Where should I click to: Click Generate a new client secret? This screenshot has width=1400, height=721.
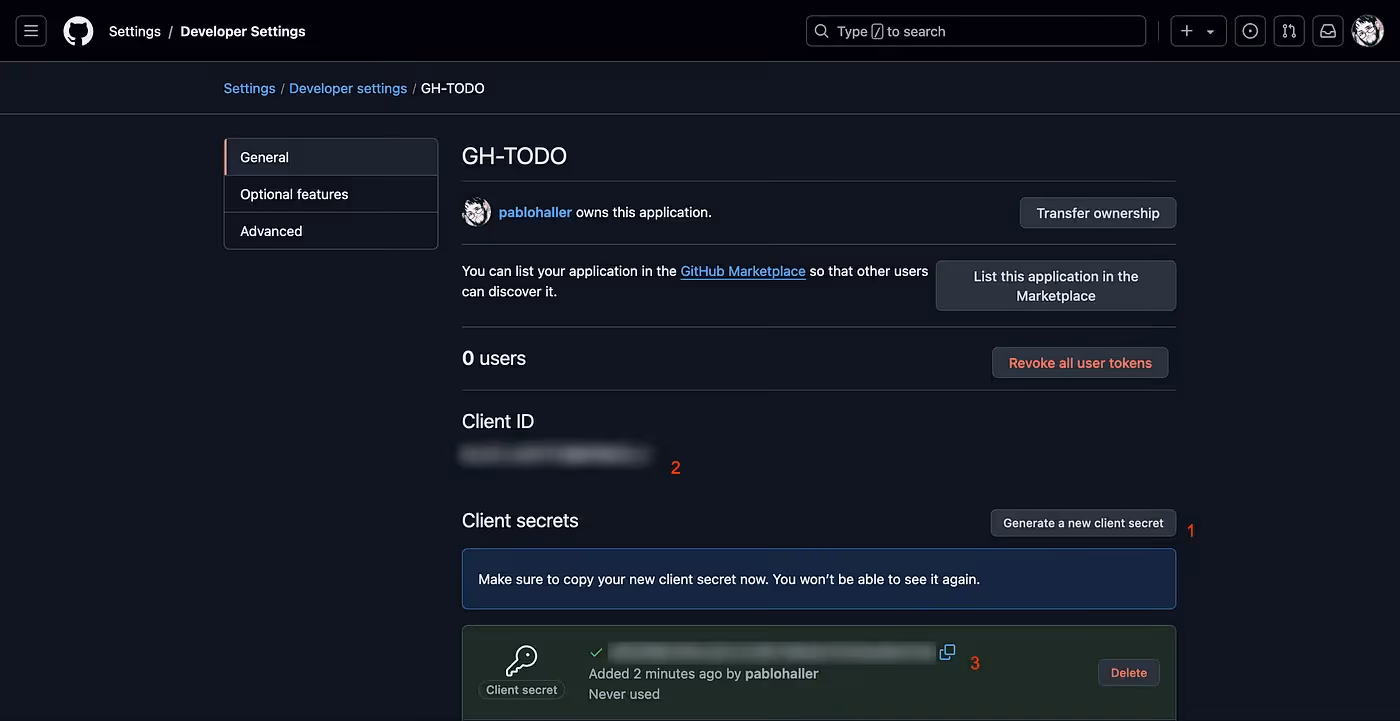(1083, 523)
